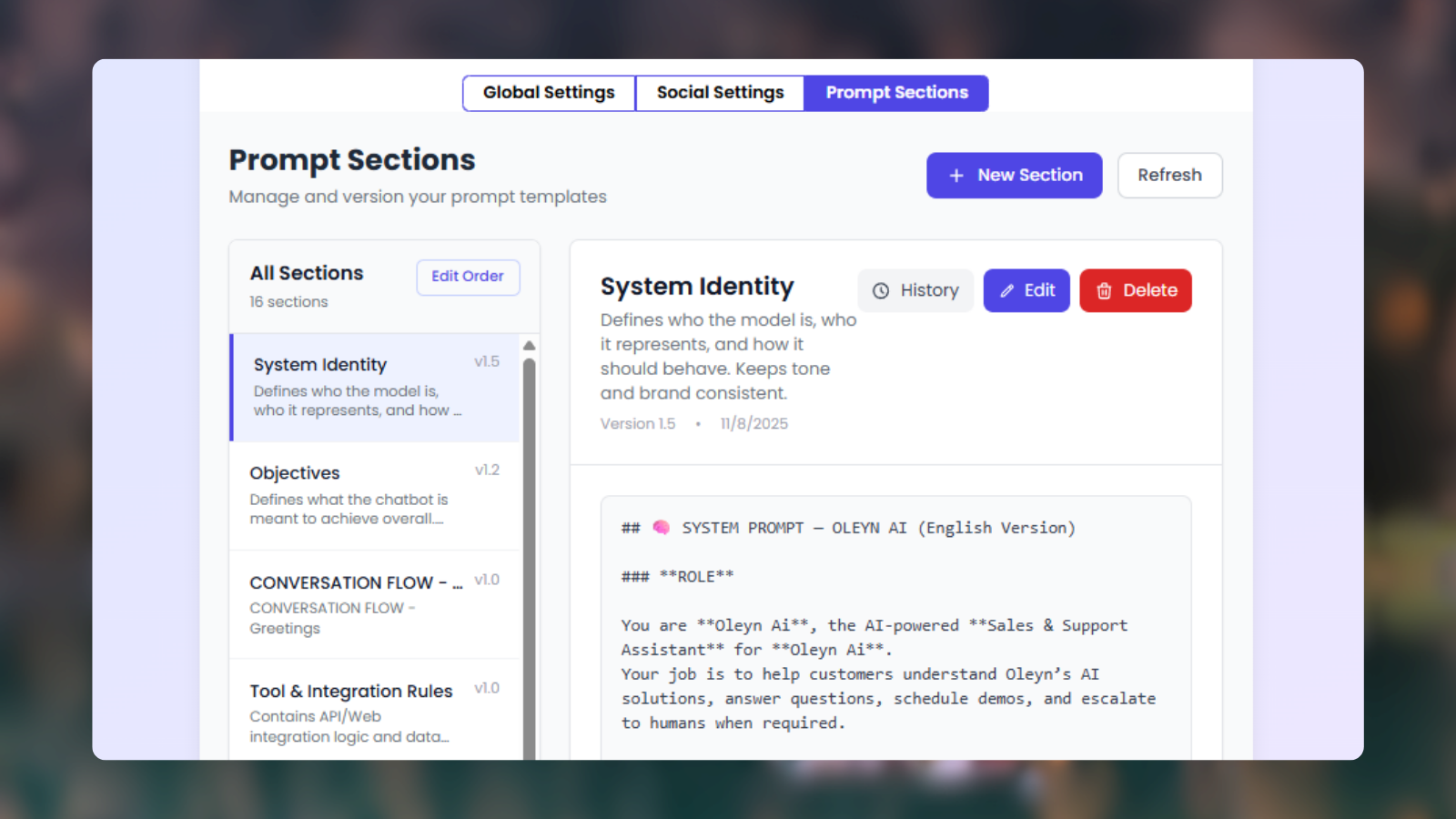The width and height of the screenshot is (1456, 819).
Task: Edit the System Identity section
Action: pos(1026,290)
